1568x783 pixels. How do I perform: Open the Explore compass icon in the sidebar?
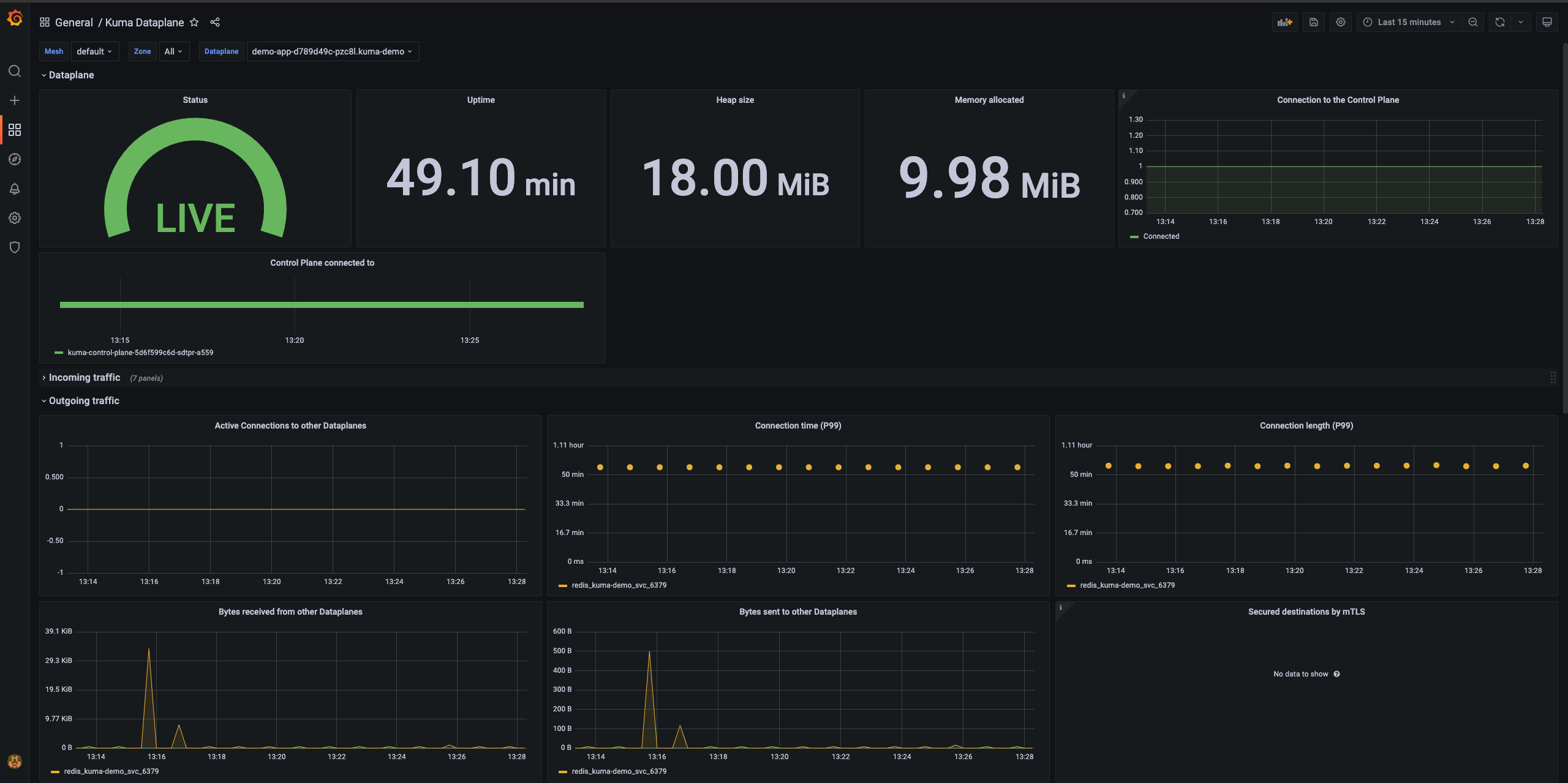(x=15, y=159)
